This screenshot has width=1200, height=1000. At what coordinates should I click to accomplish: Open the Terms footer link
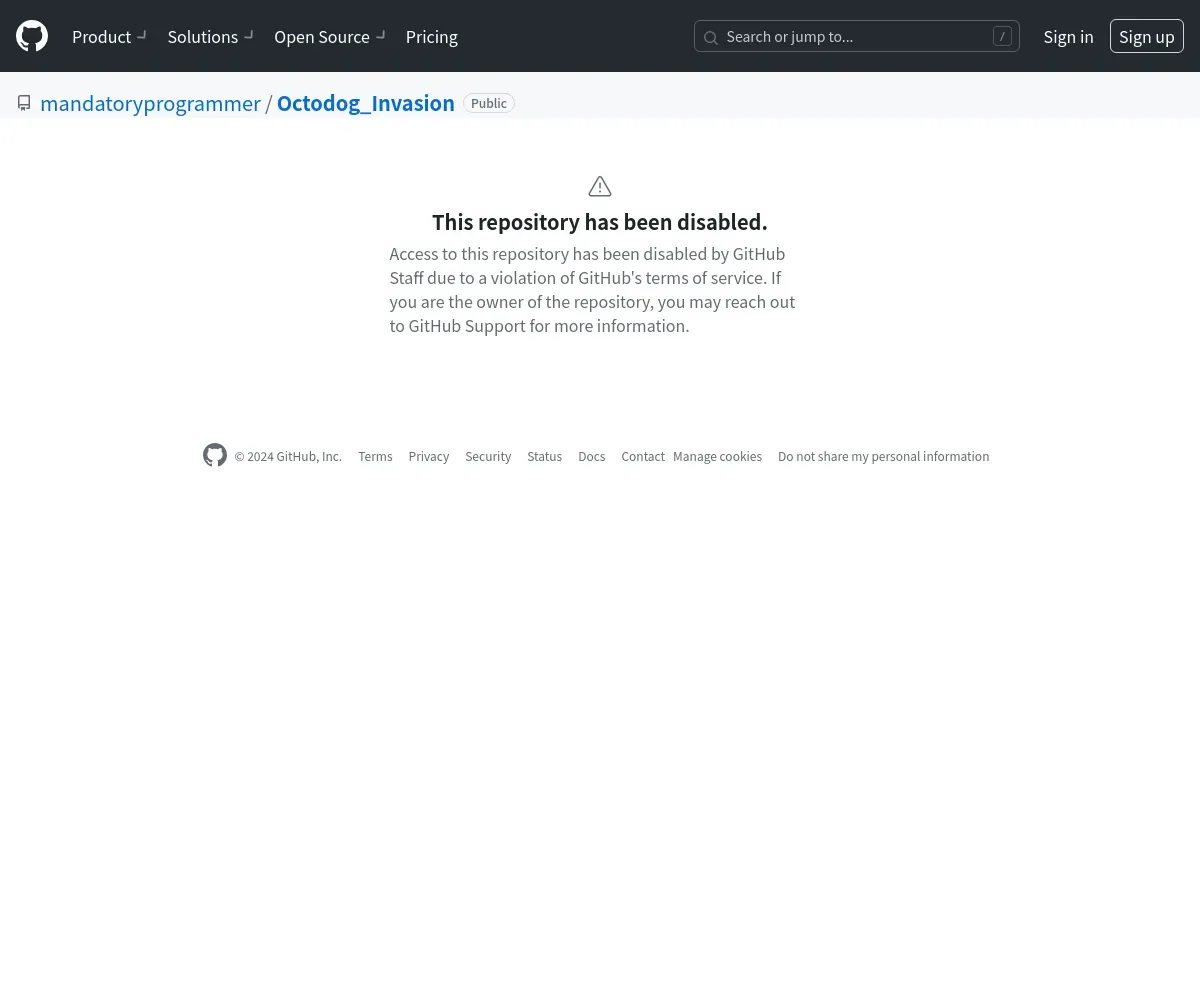pos(375,456)
